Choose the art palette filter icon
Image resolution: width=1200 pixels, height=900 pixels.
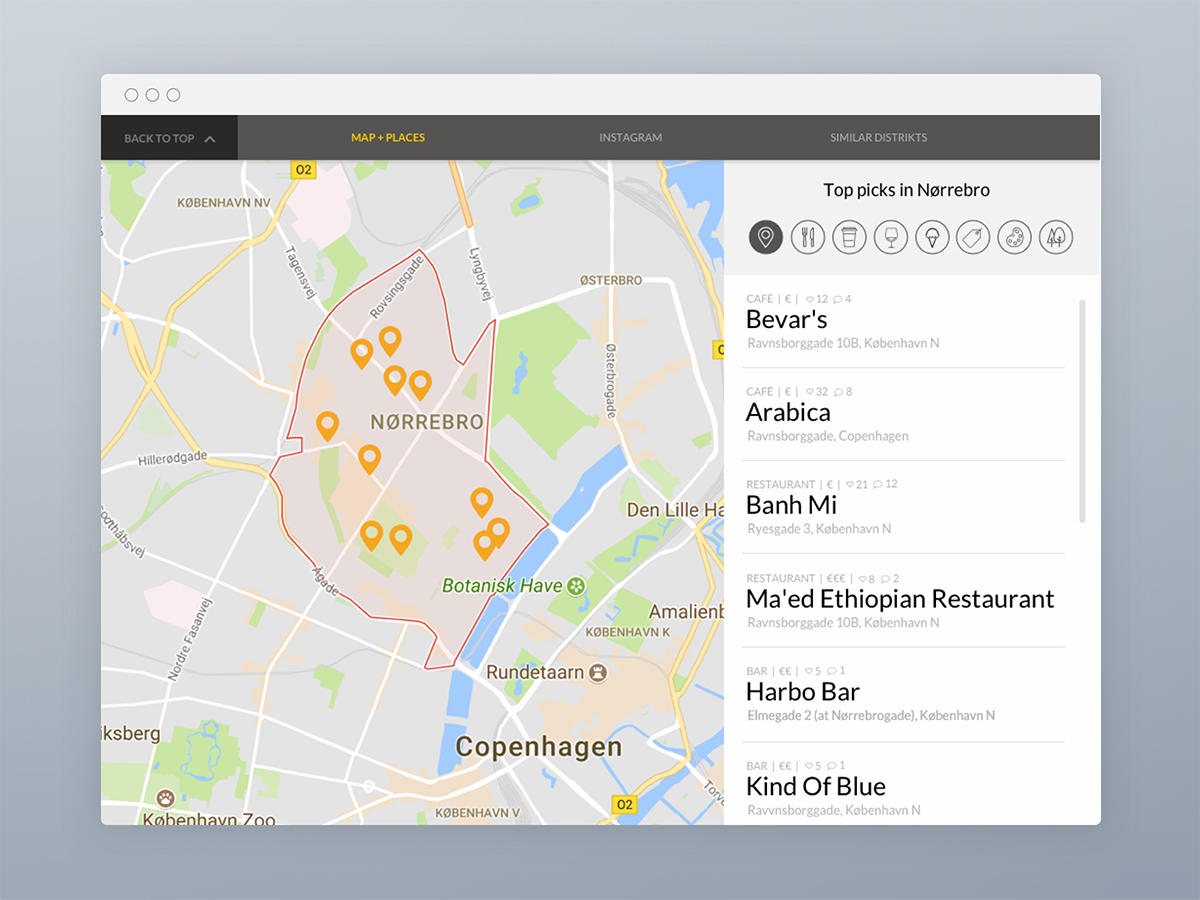click(x=1014, y=237)
